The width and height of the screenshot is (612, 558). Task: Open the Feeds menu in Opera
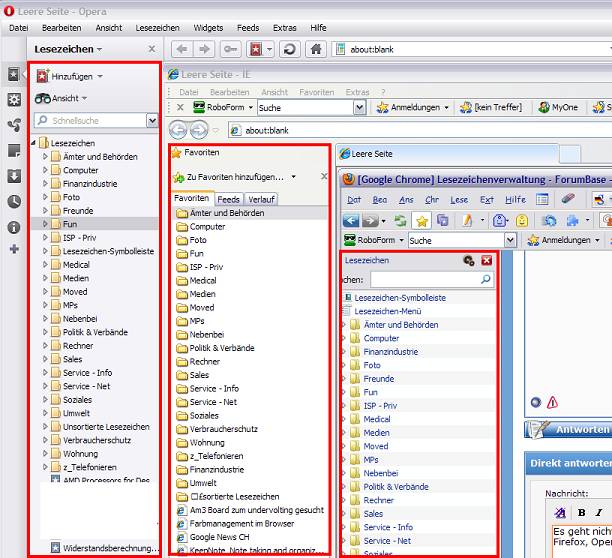coord(248,28)
